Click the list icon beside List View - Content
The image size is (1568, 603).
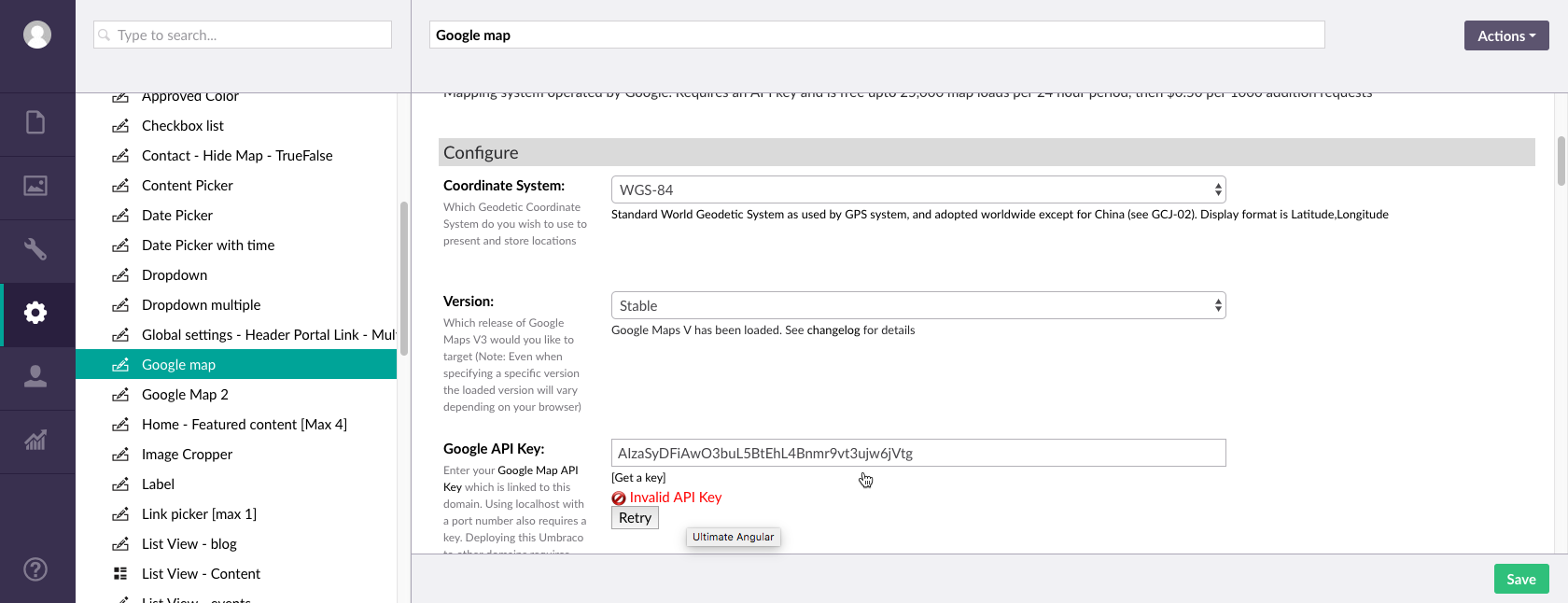[120, 574]
